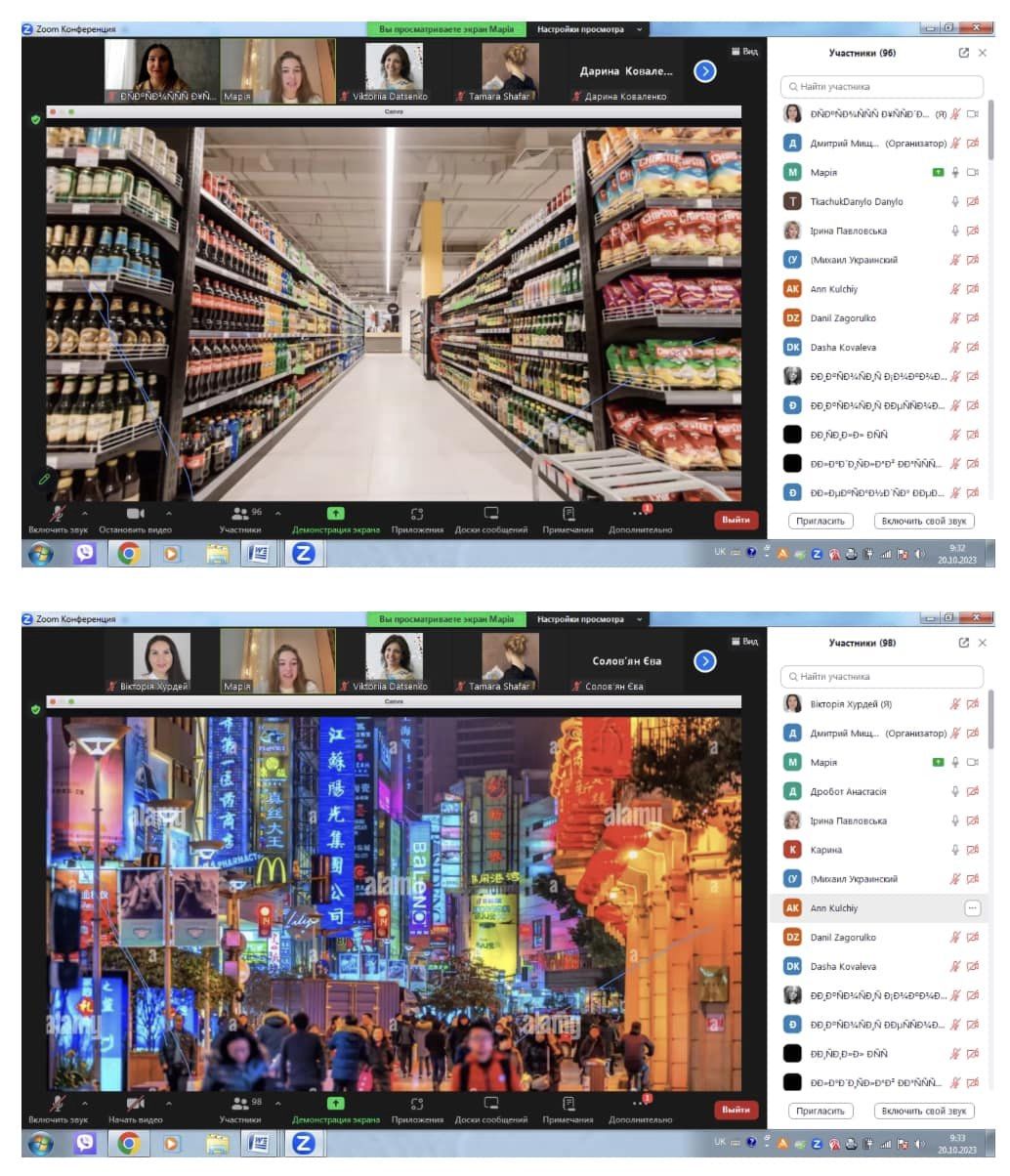The image size is (1010, 1176).
Task: Click green encryption shield in upper Zoom window
Action: pyautogui.click(x=36, y=119)
